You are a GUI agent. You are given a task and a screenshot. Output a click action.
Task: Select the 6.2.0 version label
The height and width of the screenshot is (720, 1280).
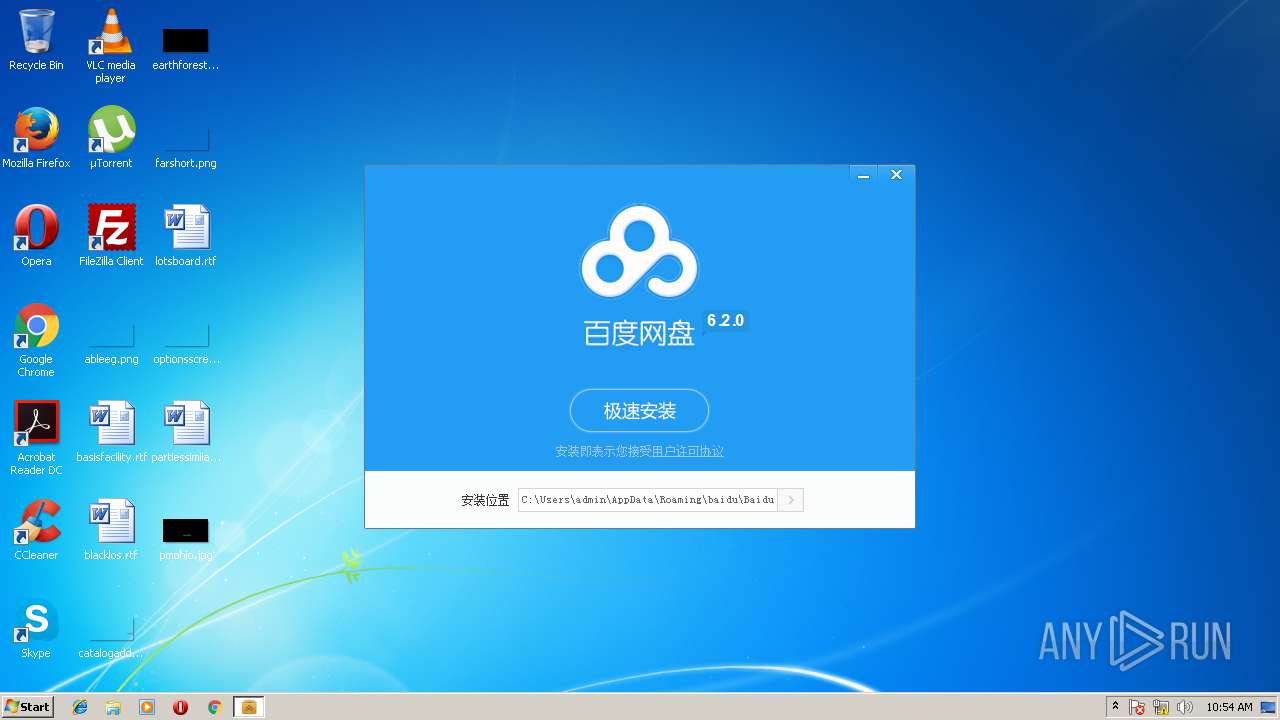click(726, 321)
